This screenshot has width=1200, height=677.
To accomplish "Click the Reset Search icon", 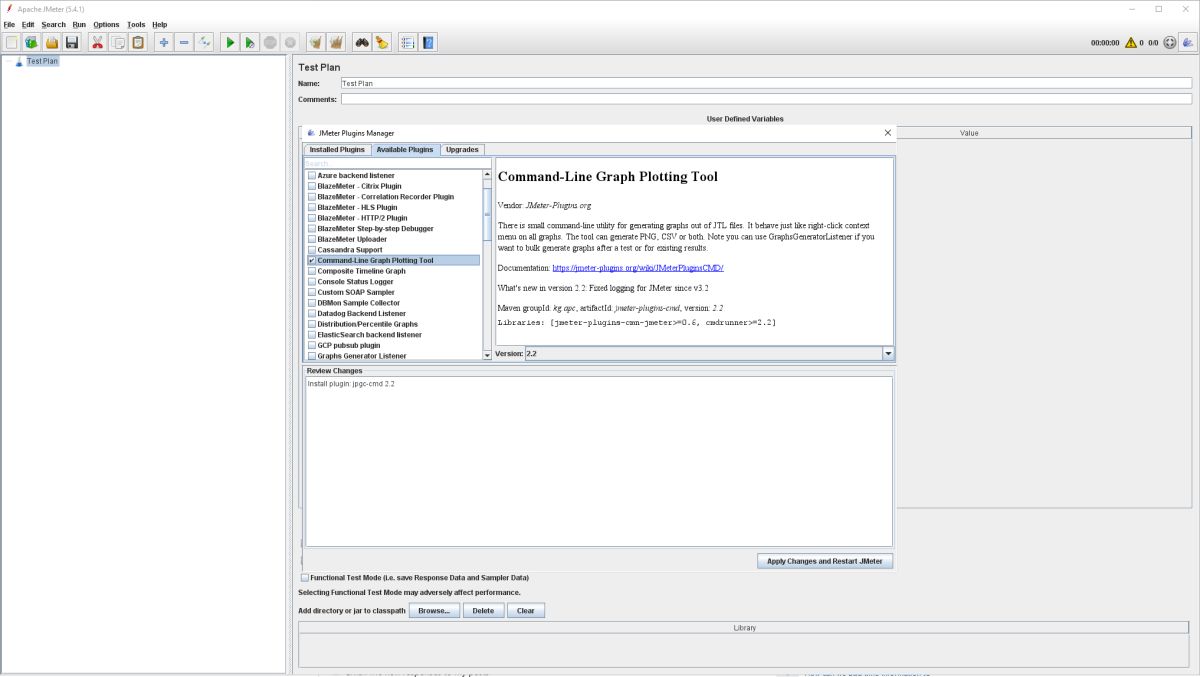I will [x=382, y=42].
